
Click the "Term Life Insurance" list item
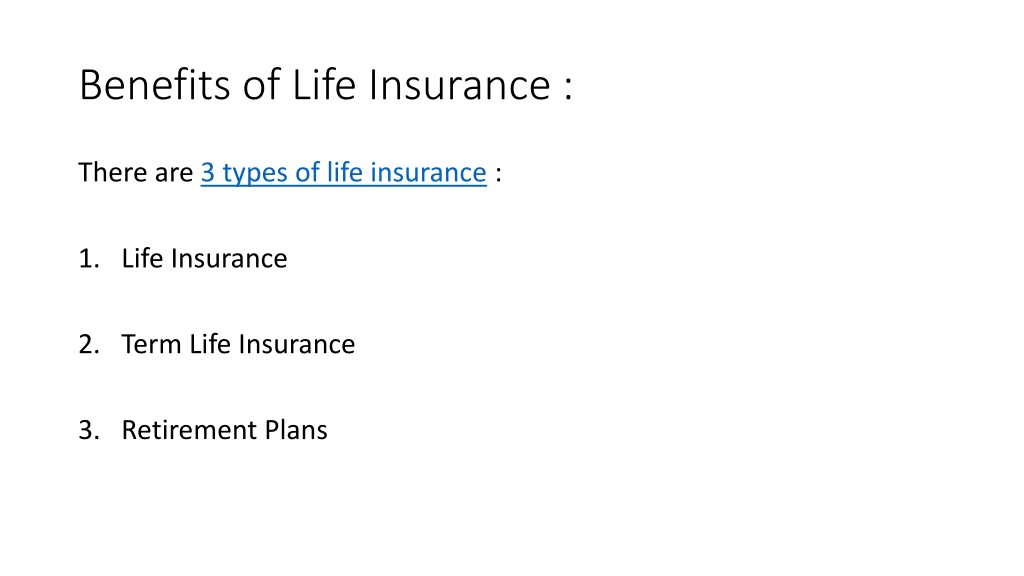[x=238, y=344]
